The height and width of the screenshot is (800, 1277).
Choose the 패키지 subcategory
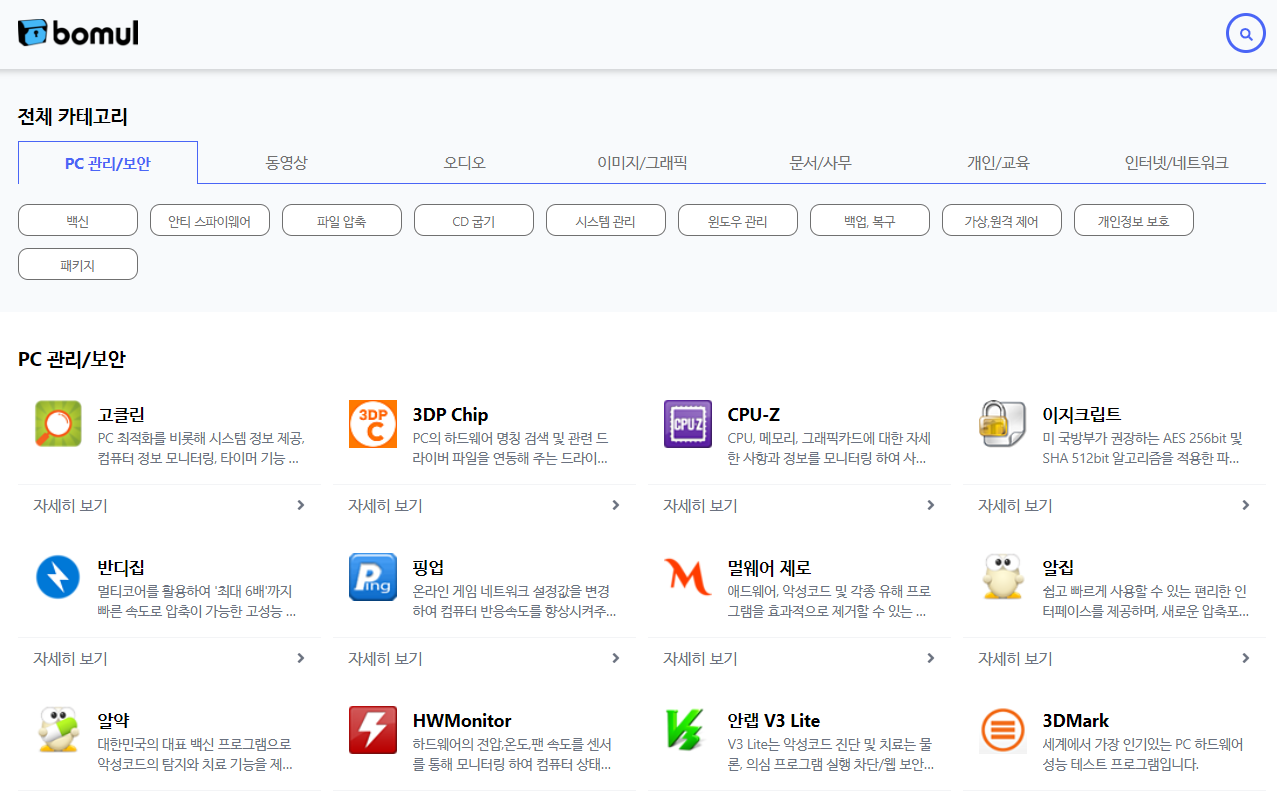pos(78,264)
